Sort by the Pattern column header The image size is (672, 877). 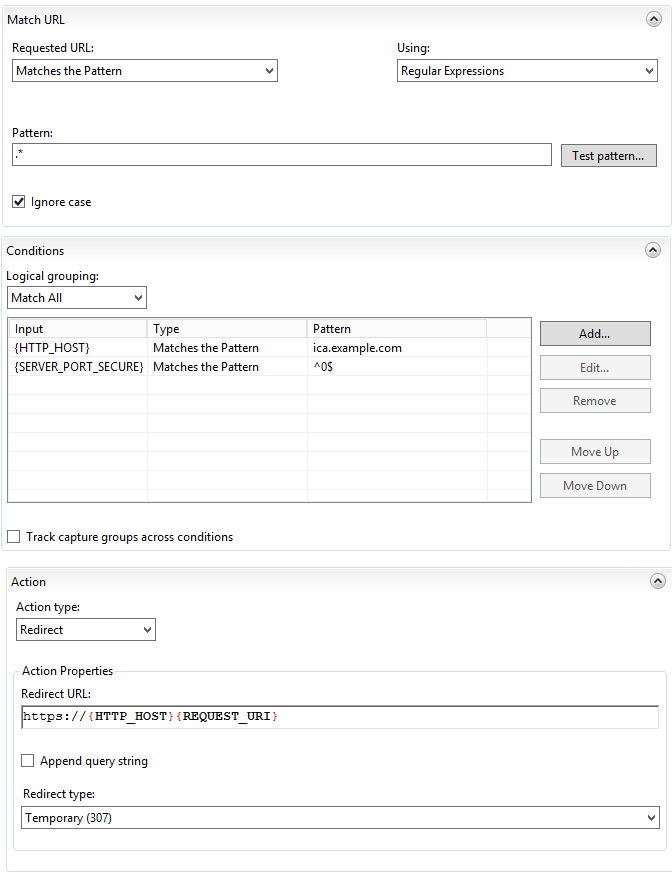click(397, 329)
